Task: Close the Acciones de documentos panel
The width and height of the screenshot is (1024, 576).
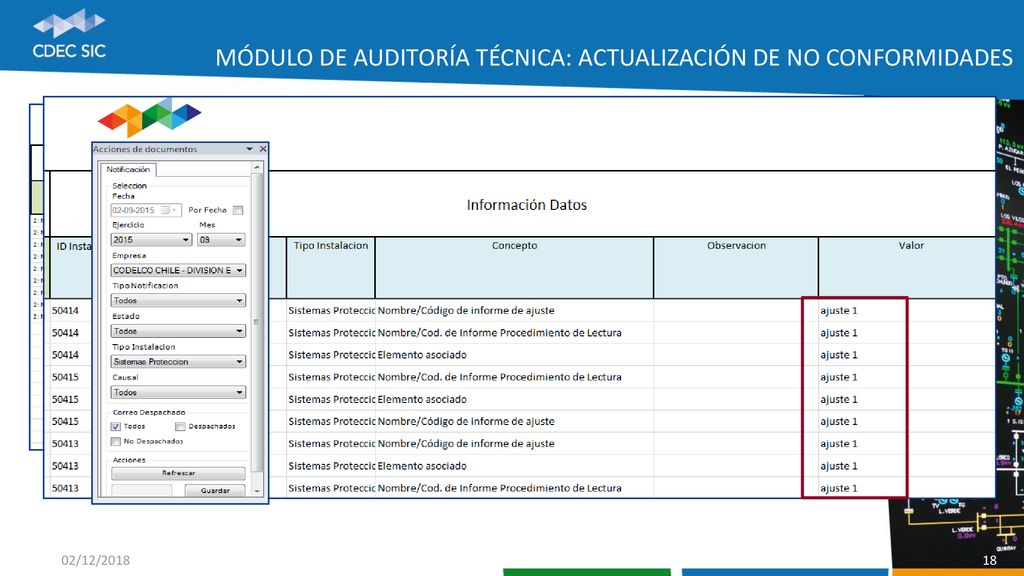Action: pyautogui.click(x=263, y=149)
